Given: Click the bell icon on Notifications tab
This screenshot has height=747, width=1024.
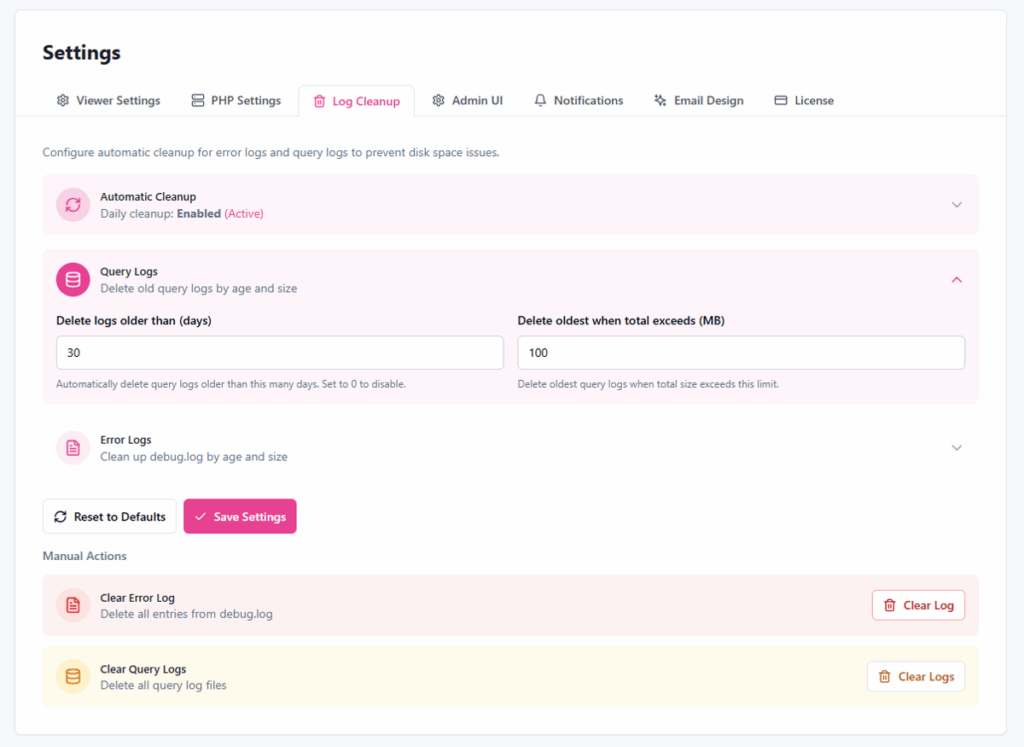Looking at the screenshot, I should [x=540, y=101].
